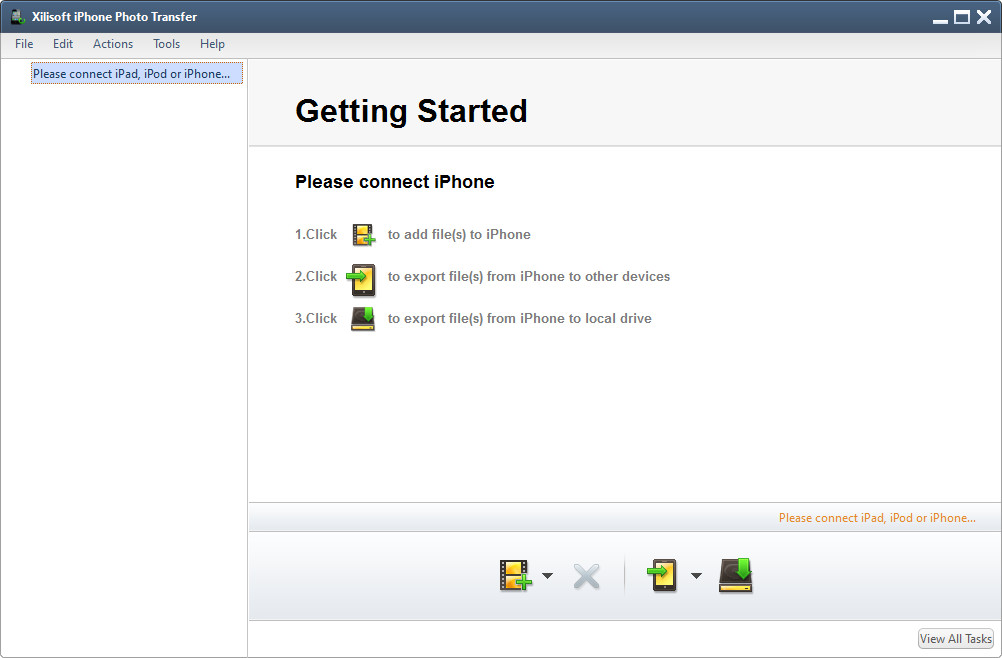Click the Xilisoft app icon in title bar
This screenshot has height=658, width=1002.
click(x=17, y=17)
